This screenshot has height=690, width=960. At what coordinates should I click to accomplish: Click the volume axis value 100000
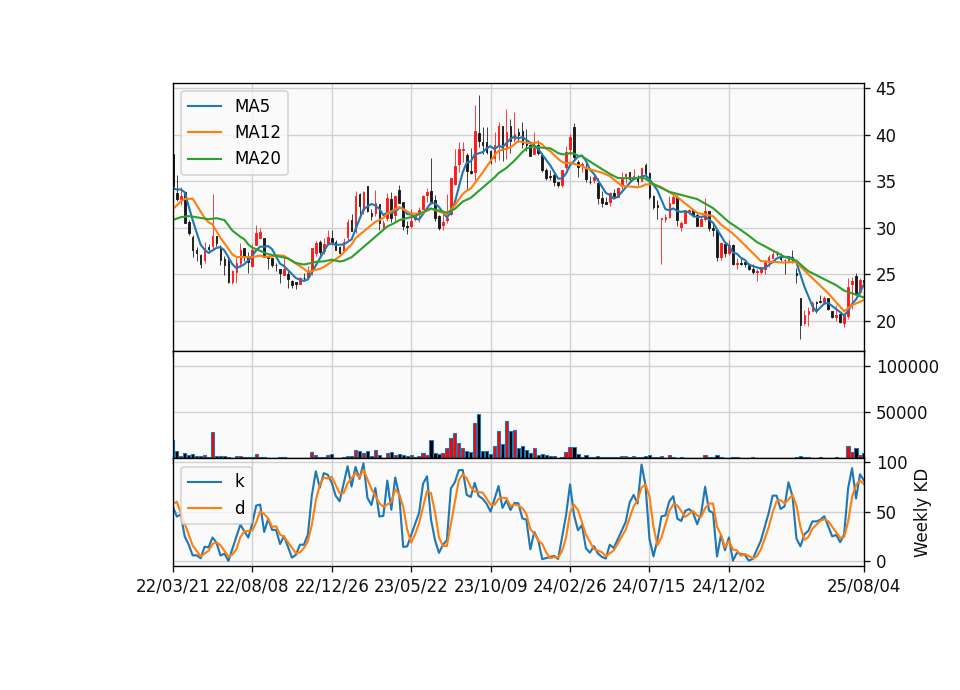pyautogui.click(x=907, y=367)
